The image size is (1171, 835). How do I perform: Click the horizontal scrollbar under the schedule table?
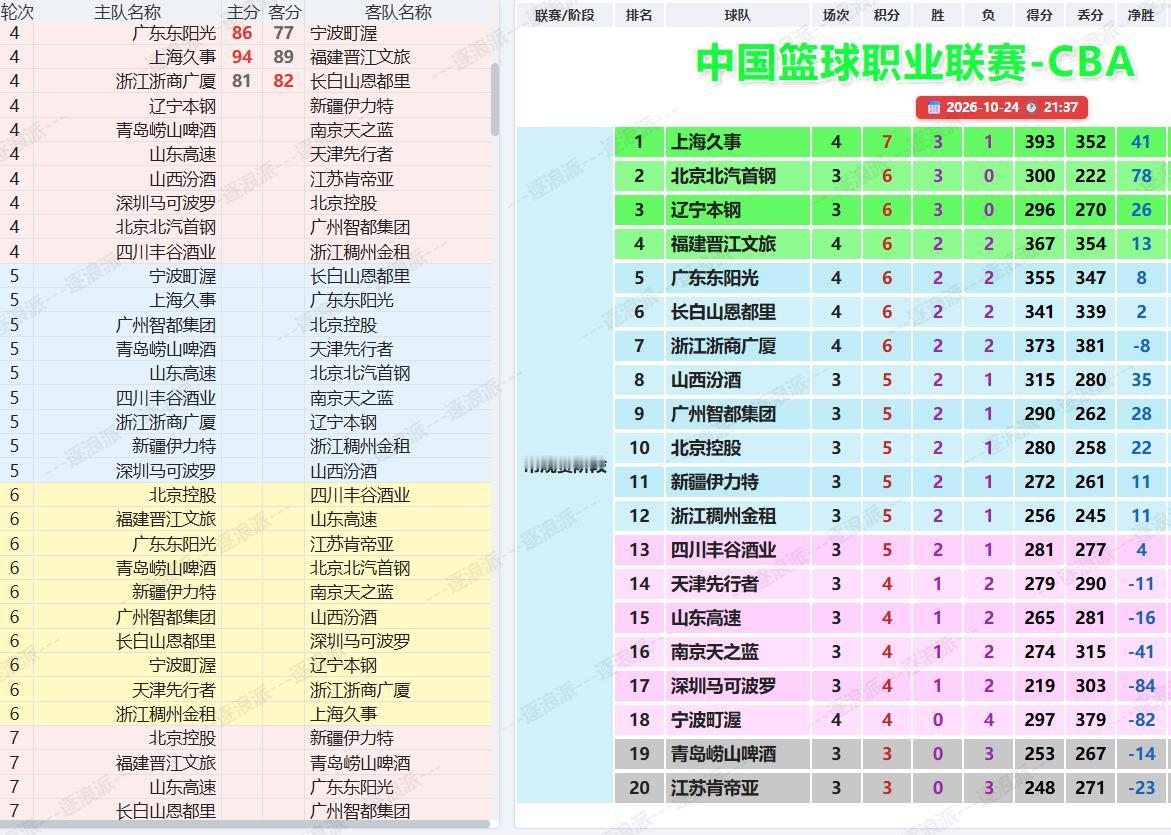click(x=245, y=824)
